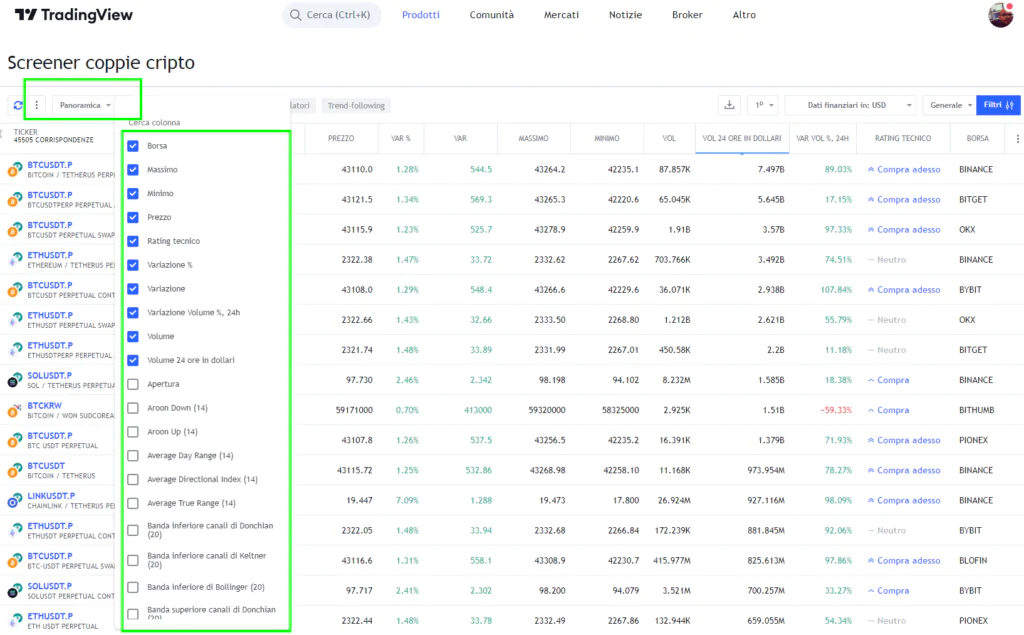Open ETHUSDT.P link above ETHEREUM / TETHERUS
Viewport: 1024px width, 635px height.
point(50,255)
